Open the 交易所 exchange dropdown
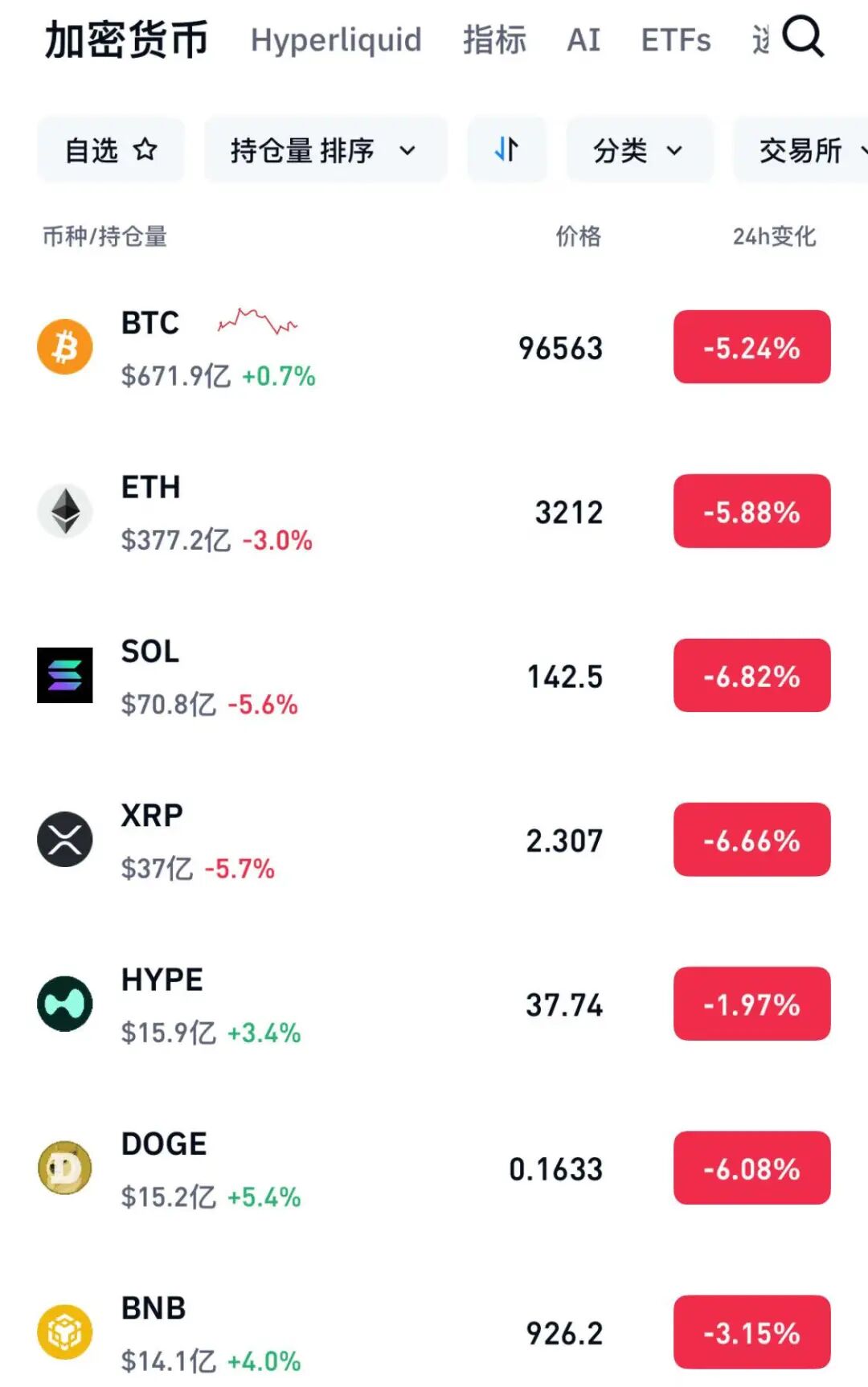 [x=804, y=149]
